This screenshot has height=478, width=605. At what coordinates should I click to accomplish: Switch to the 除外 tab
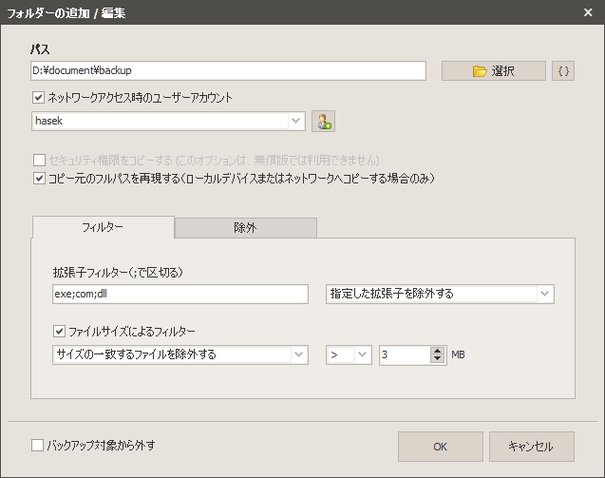[x=245, y=228]
